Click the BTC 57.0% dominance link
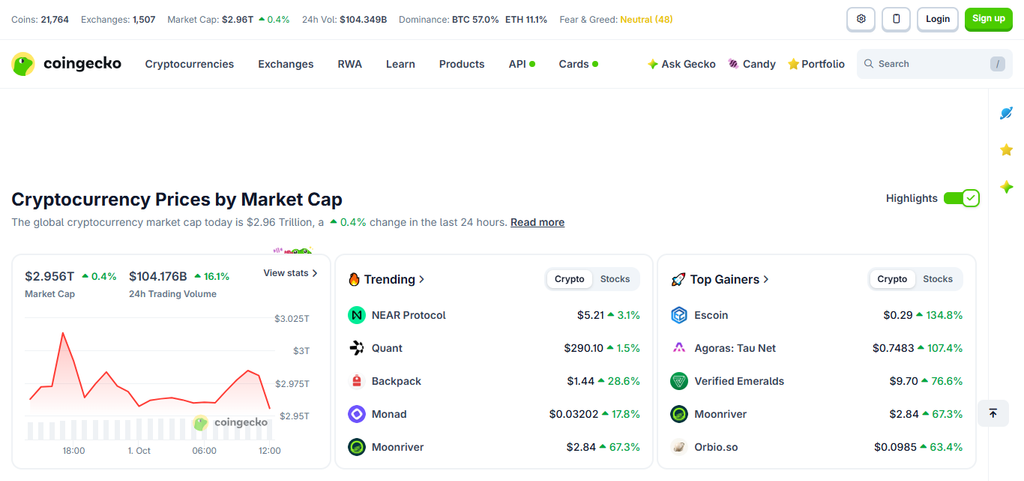This screenshot has height=481, width=1024. (475, 20)
